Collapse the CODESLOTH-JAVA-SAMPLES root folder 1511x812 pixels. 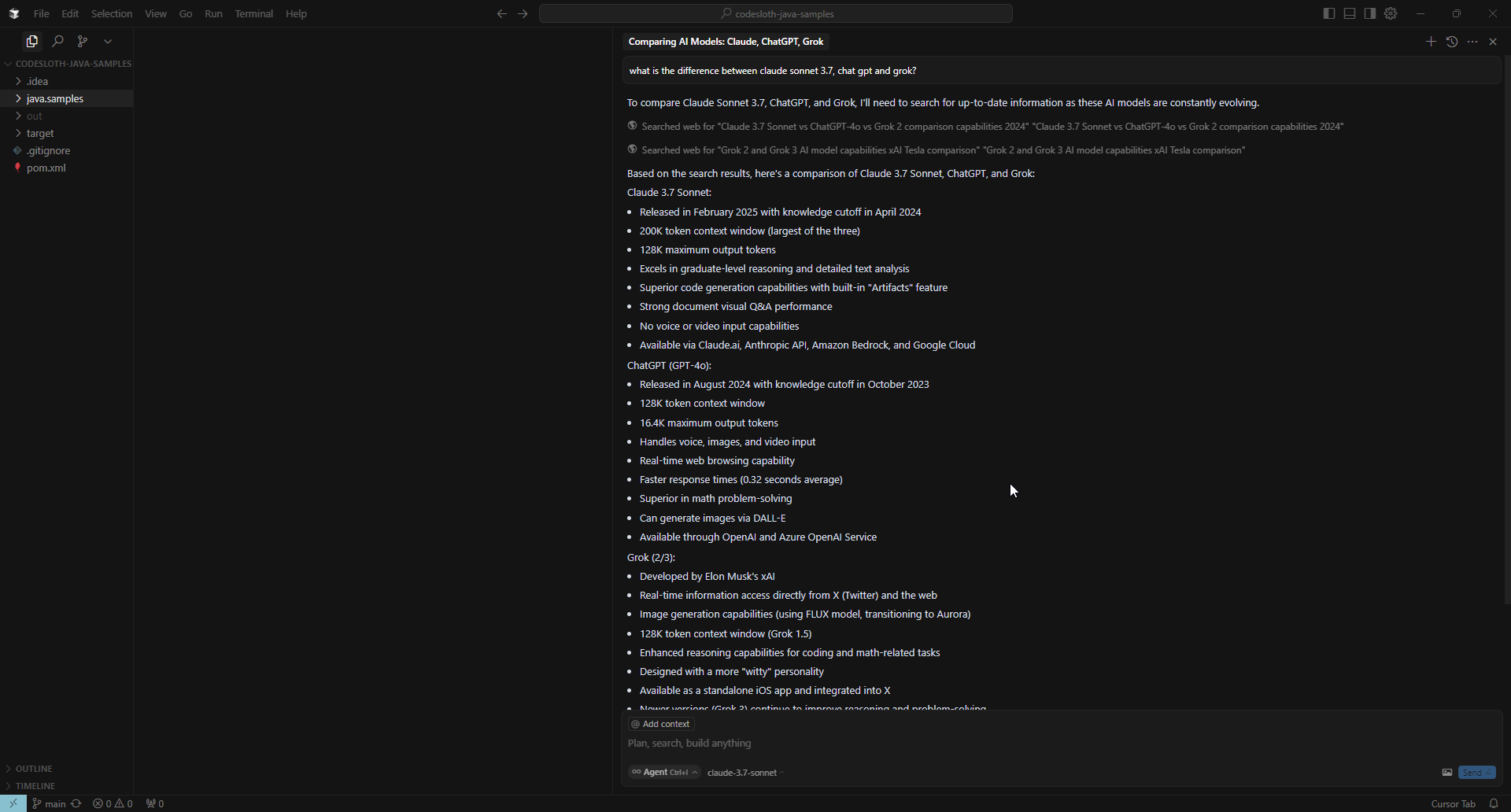[x=67, y=64]
